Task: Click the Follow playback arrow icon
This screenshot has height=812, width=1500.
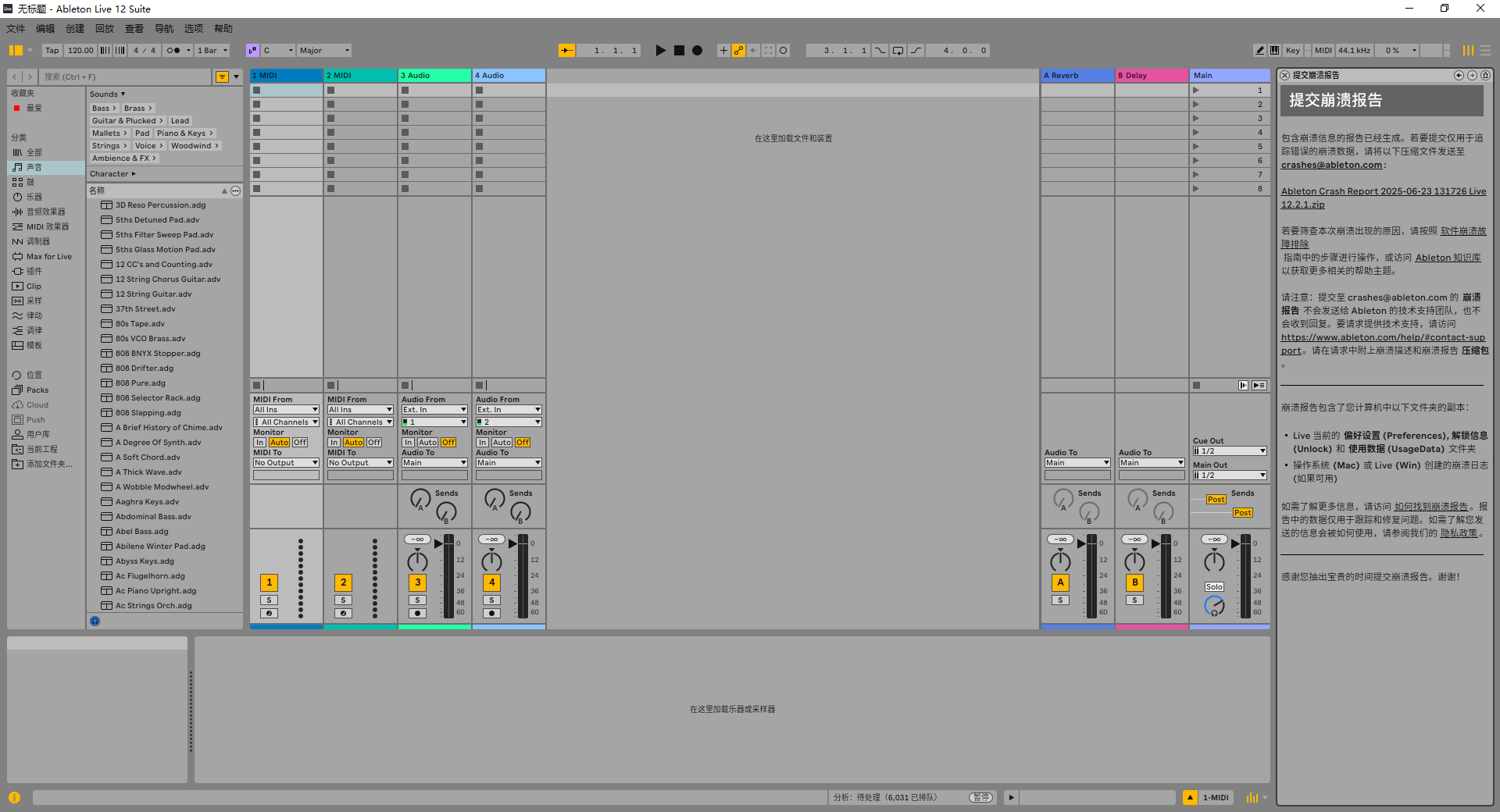Action: click(566, 51)
